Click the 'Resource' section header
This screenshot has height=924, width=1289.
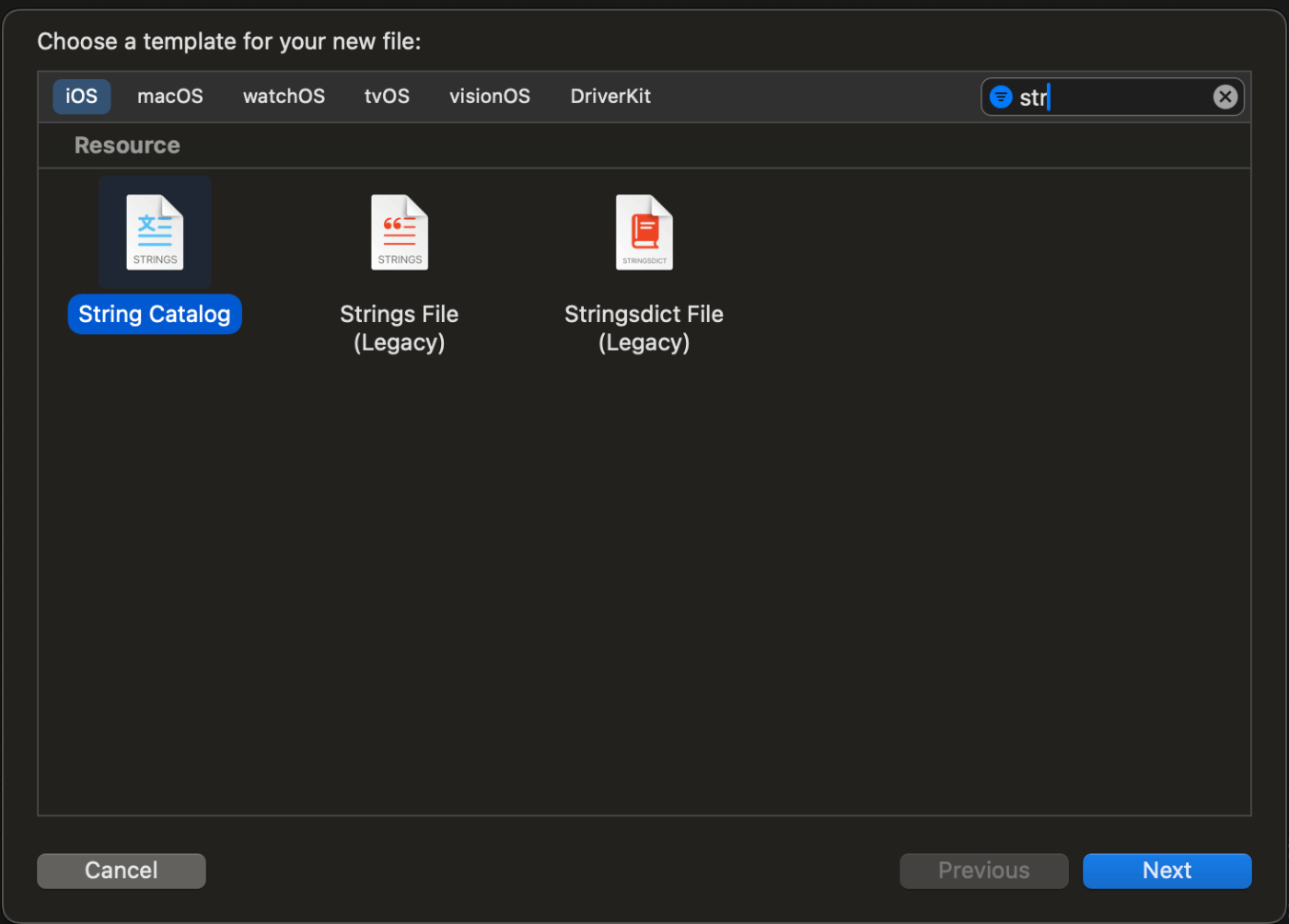(x=127, y=145)
